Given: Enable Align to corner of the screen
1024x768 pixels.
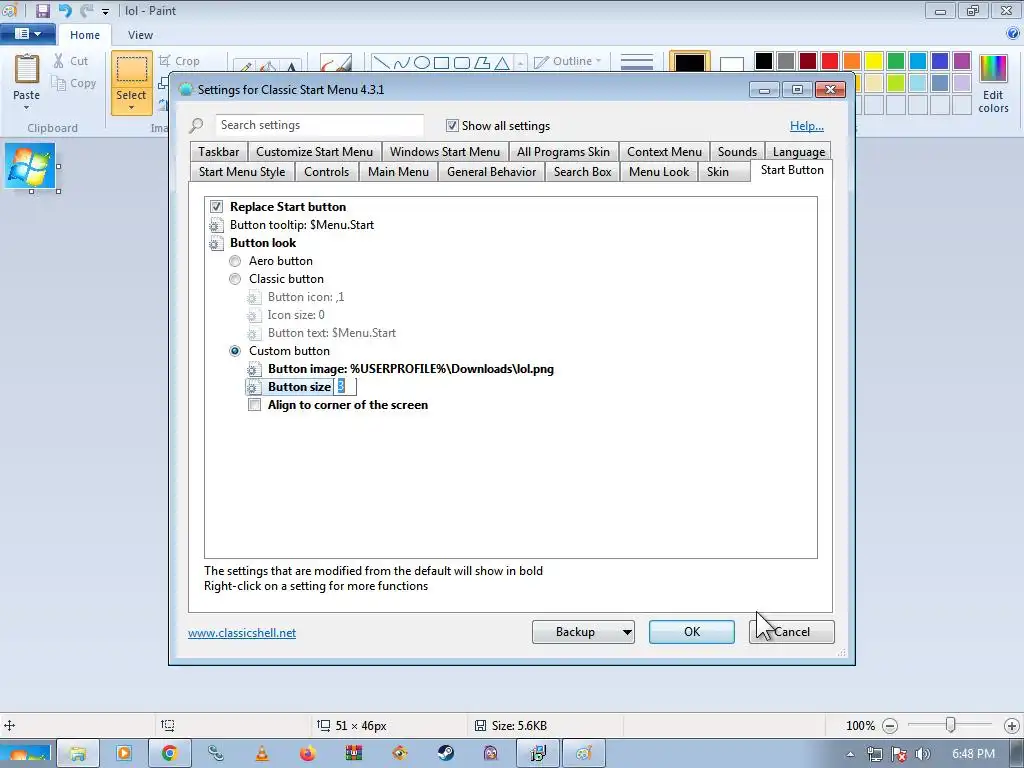Looking at the screenshot, I should click(254, 405).
